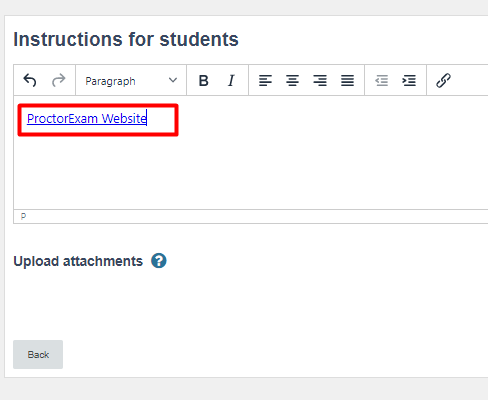The width and height of the screenshot is (488, 400).
Task: Toggle italic formatting
Action: click(231, 80)
